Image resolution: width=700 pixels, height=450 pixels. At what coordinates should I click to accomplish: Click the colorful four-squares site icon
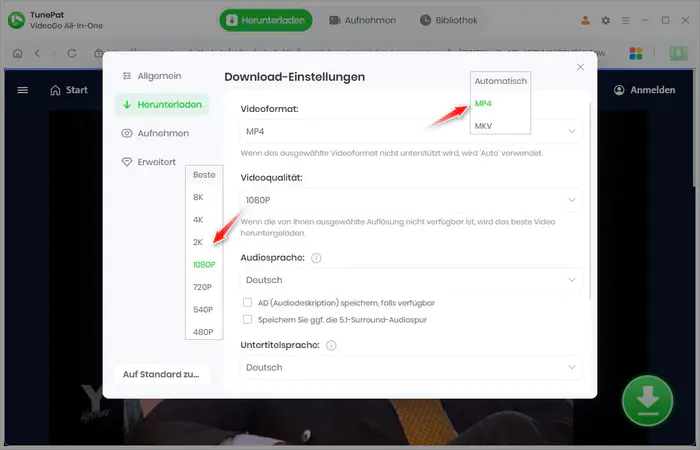pyautogui.click(x=636, y=54)
